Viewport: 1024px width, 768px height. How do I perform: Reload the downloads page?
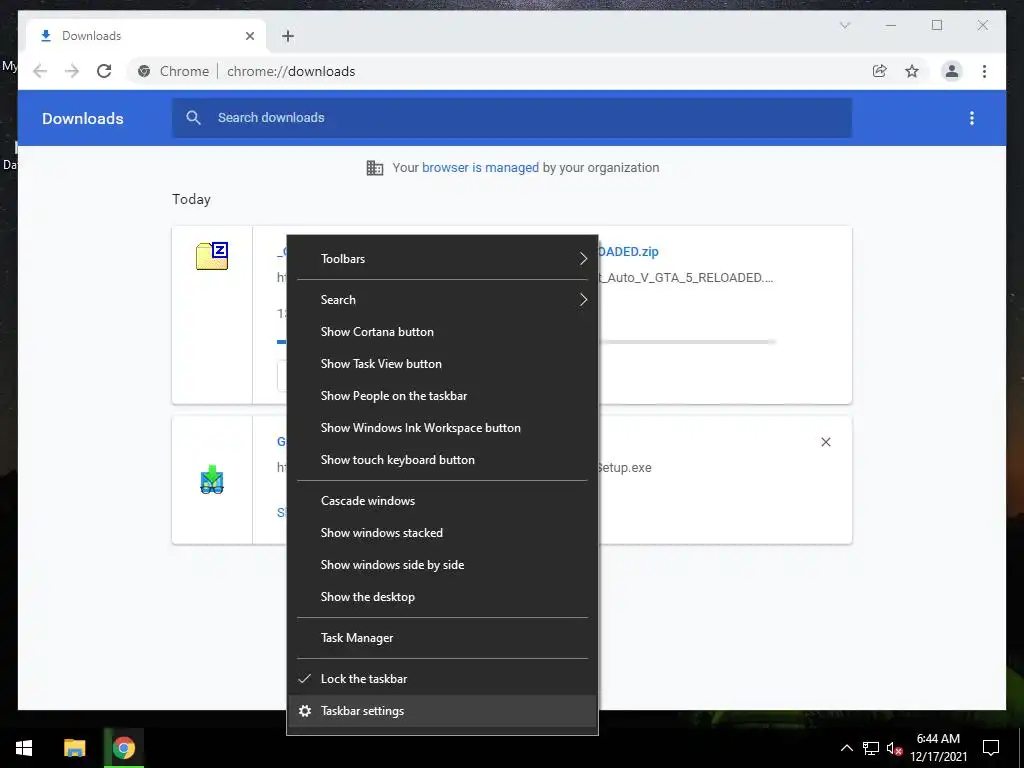[104, 71]
